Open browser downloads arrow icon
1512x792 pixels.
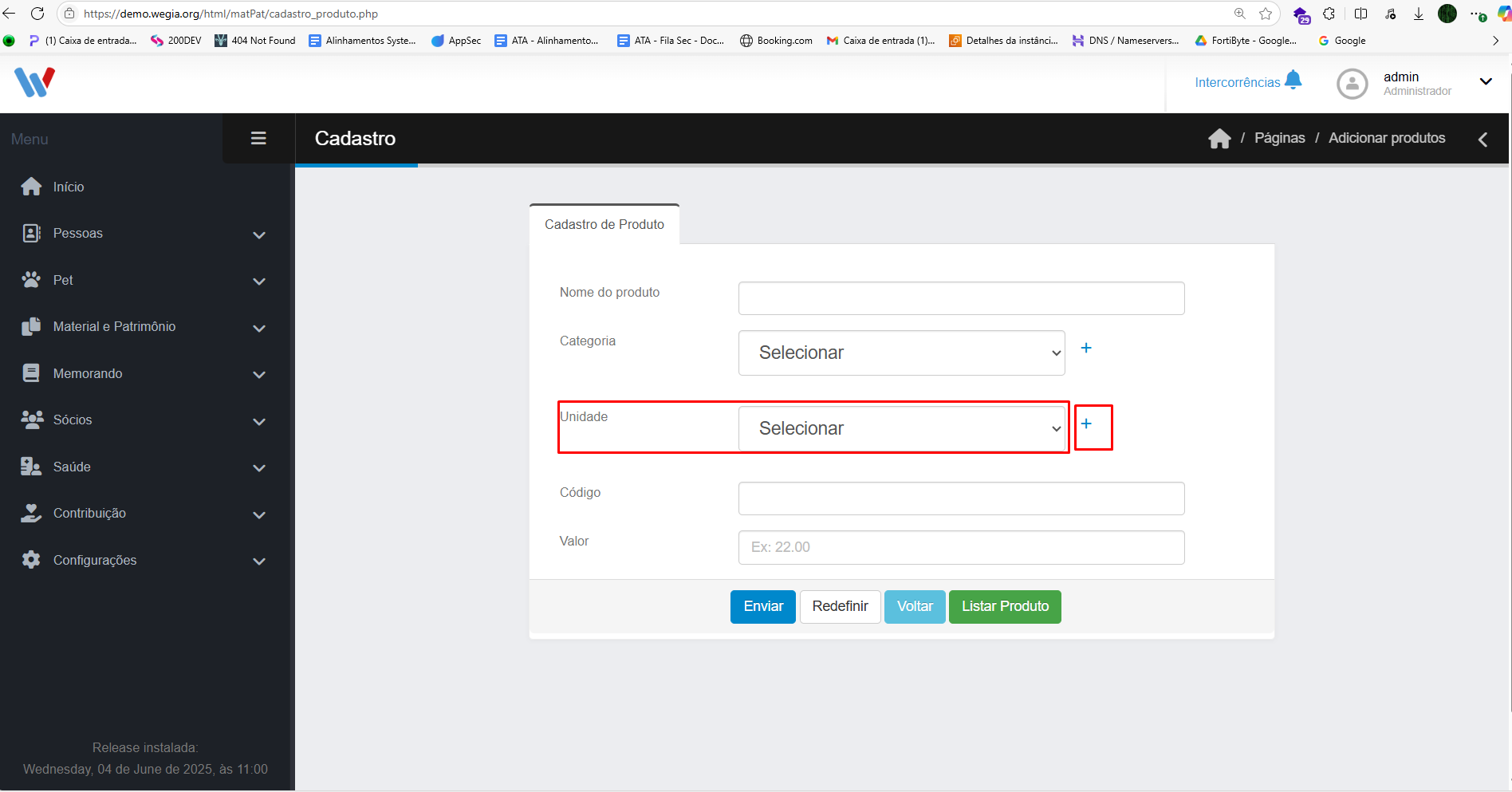tap(1418, 14)
